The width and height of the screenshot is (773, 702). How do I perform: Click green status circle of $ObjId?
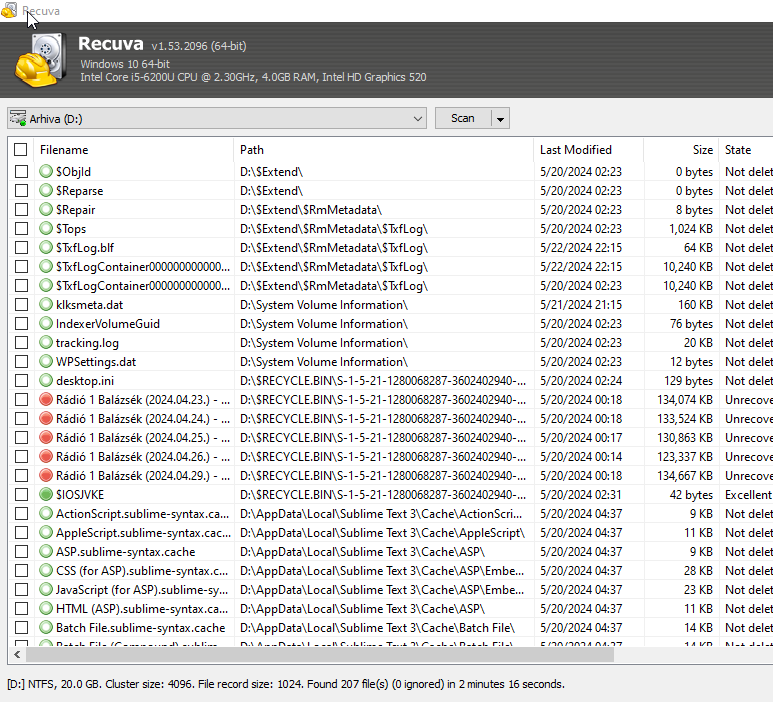46,171
